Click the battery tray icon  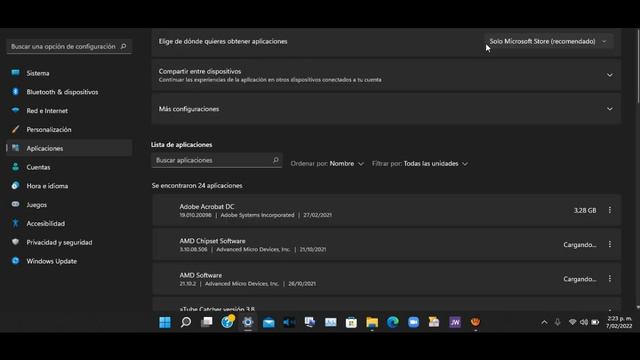(596, 322)
